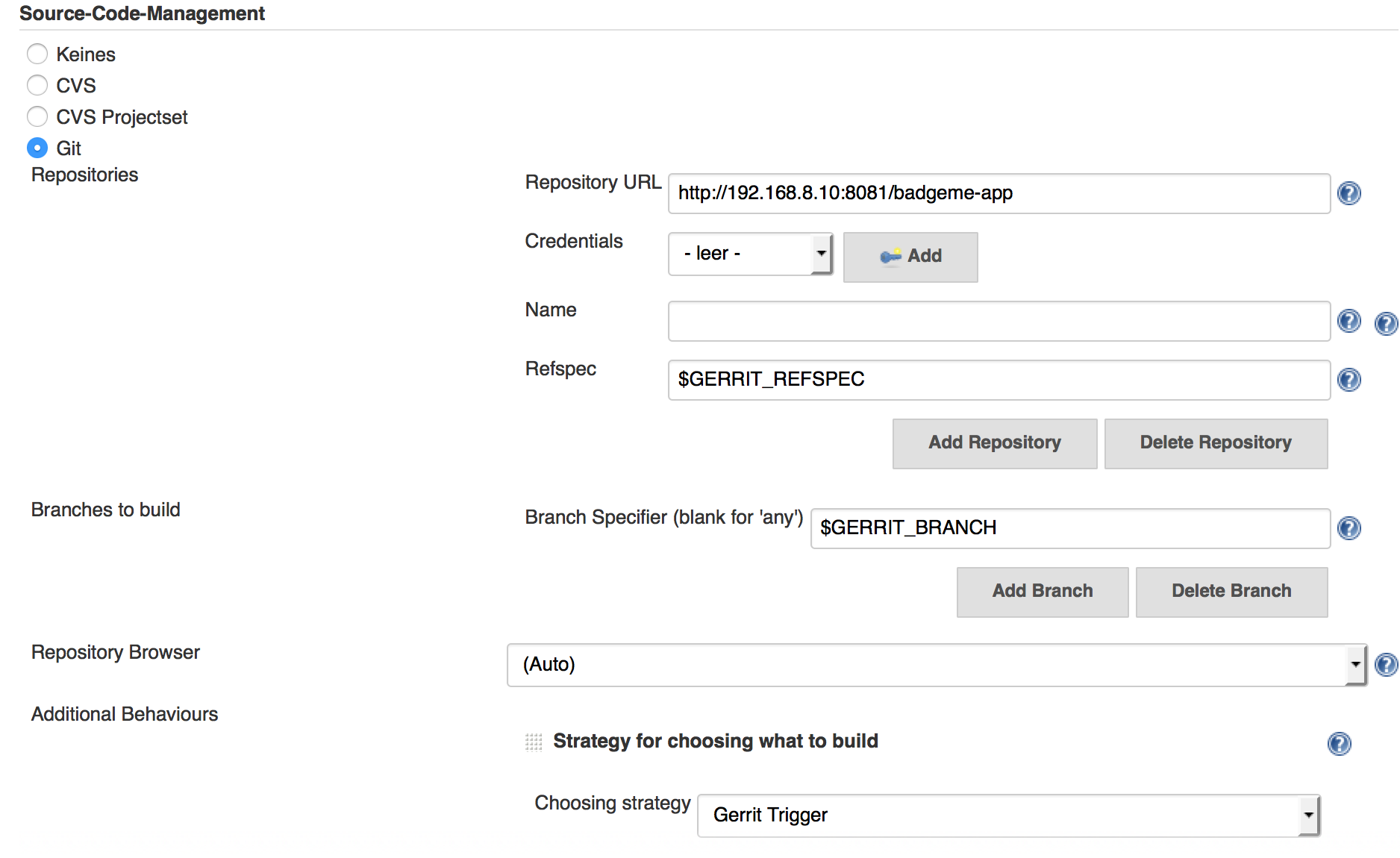Click help icon next to Refspec field
The height and width of the screenshot is (858, 1400).
(x=1349, y=380)
